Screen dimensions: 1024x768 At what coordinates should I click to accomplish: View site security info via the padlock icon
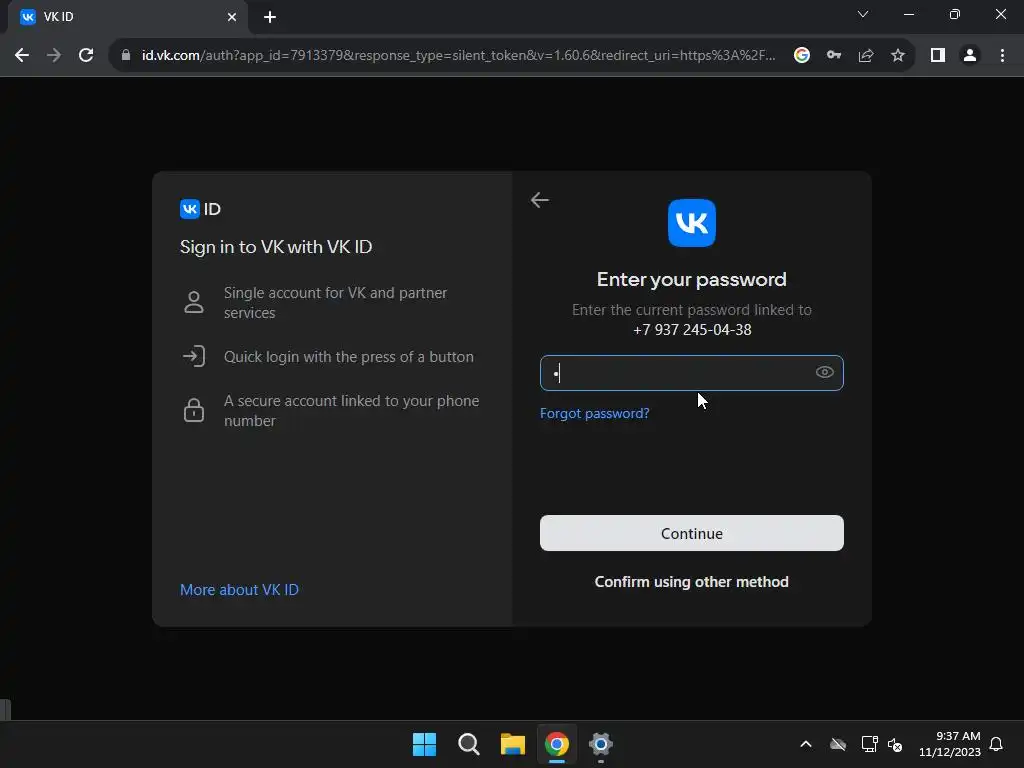click(126, 56)
